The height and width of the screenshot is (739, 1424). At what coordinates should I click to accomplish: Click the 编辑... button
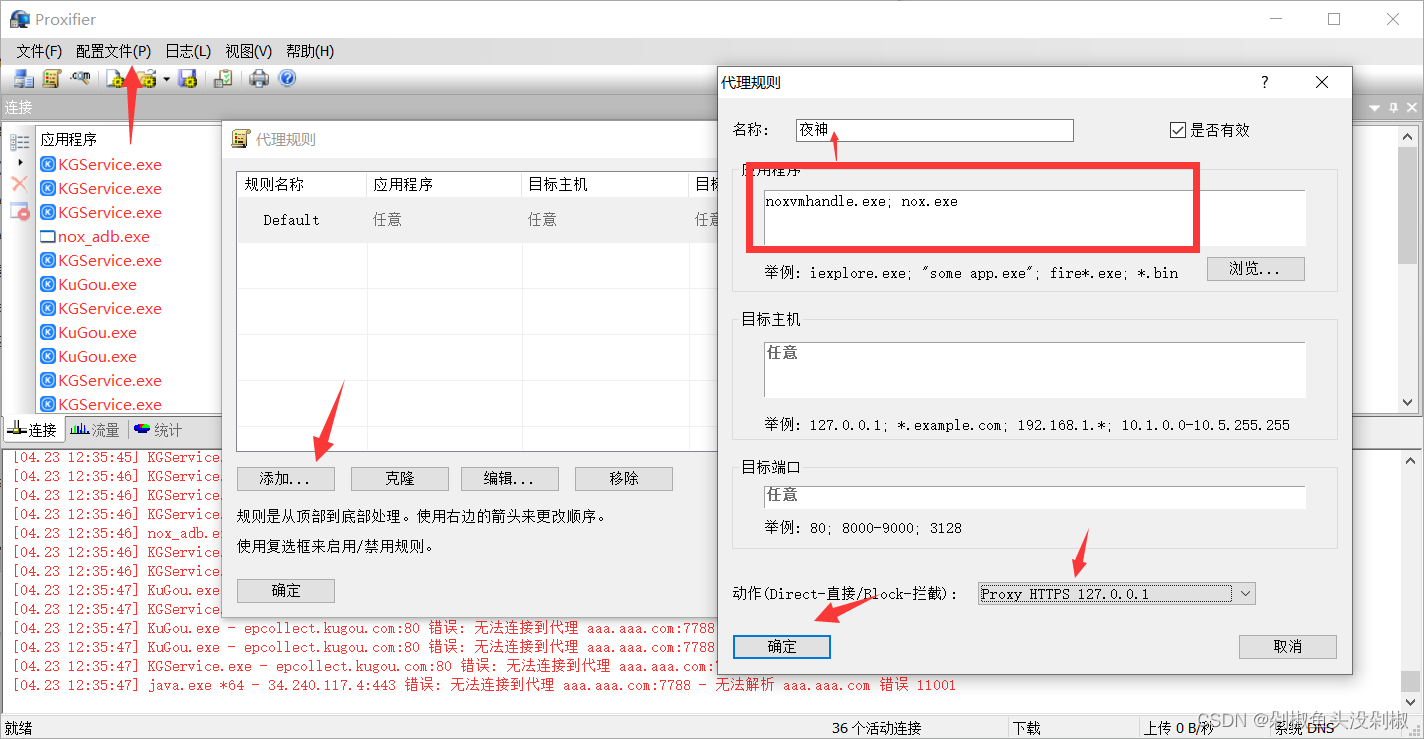coord(509,479)
